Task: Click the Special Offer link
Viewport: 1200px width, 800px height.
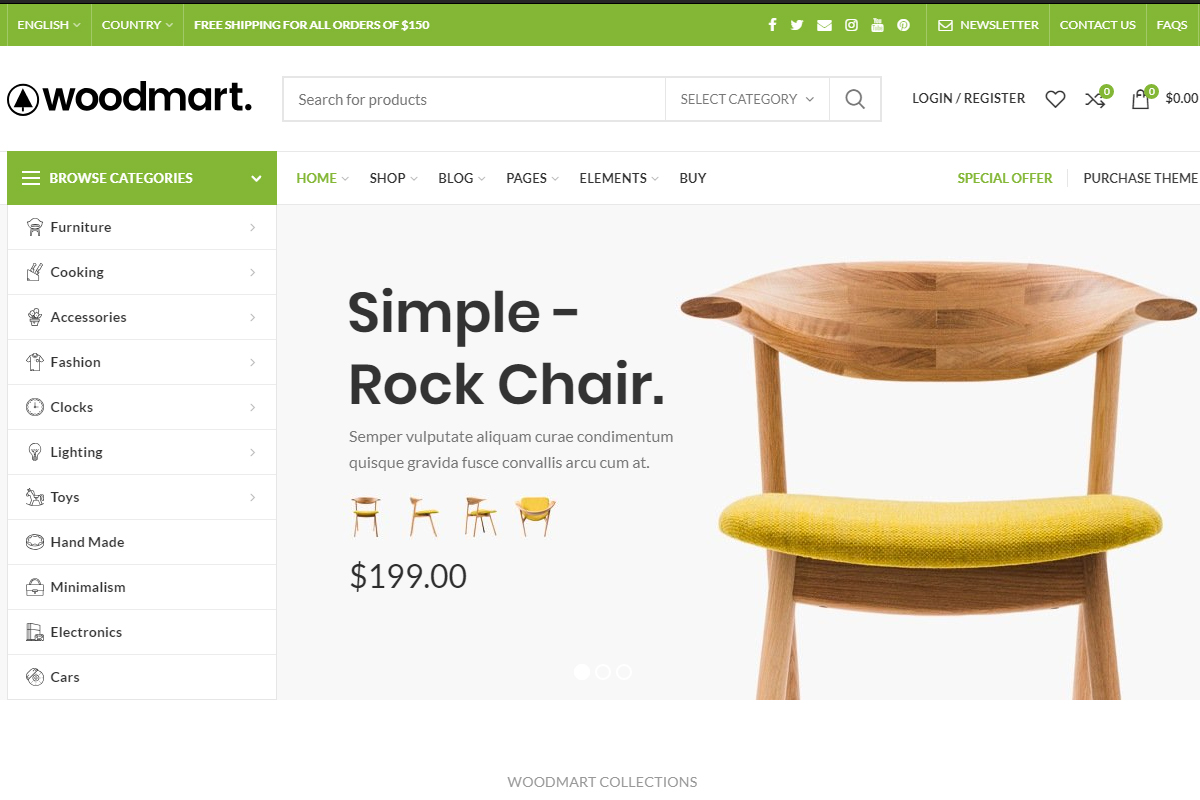Action: (1005, 178)
